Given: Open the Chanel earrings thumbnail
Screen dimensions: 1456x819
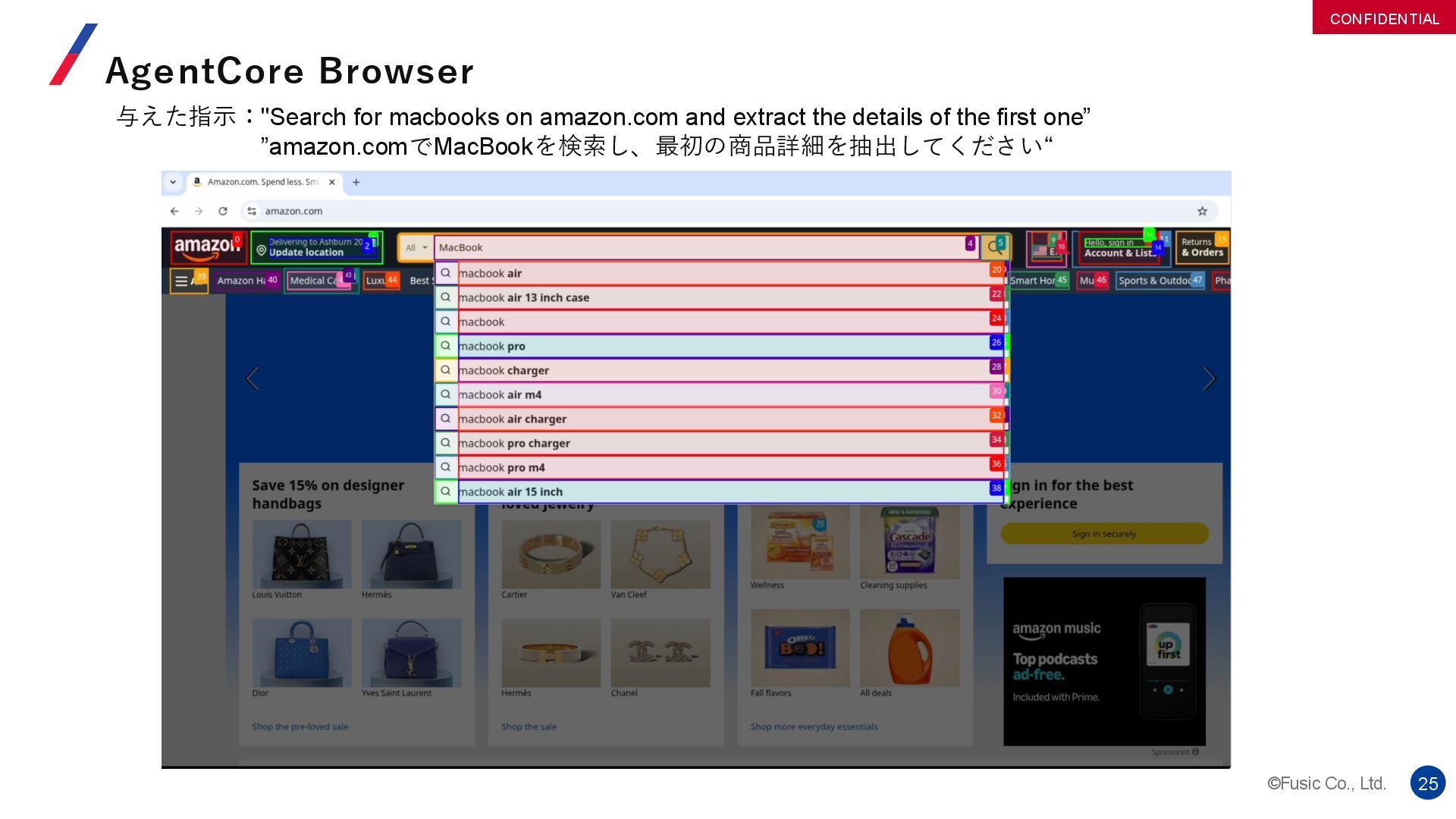Looking at the screenshot, I should (661, 653).
